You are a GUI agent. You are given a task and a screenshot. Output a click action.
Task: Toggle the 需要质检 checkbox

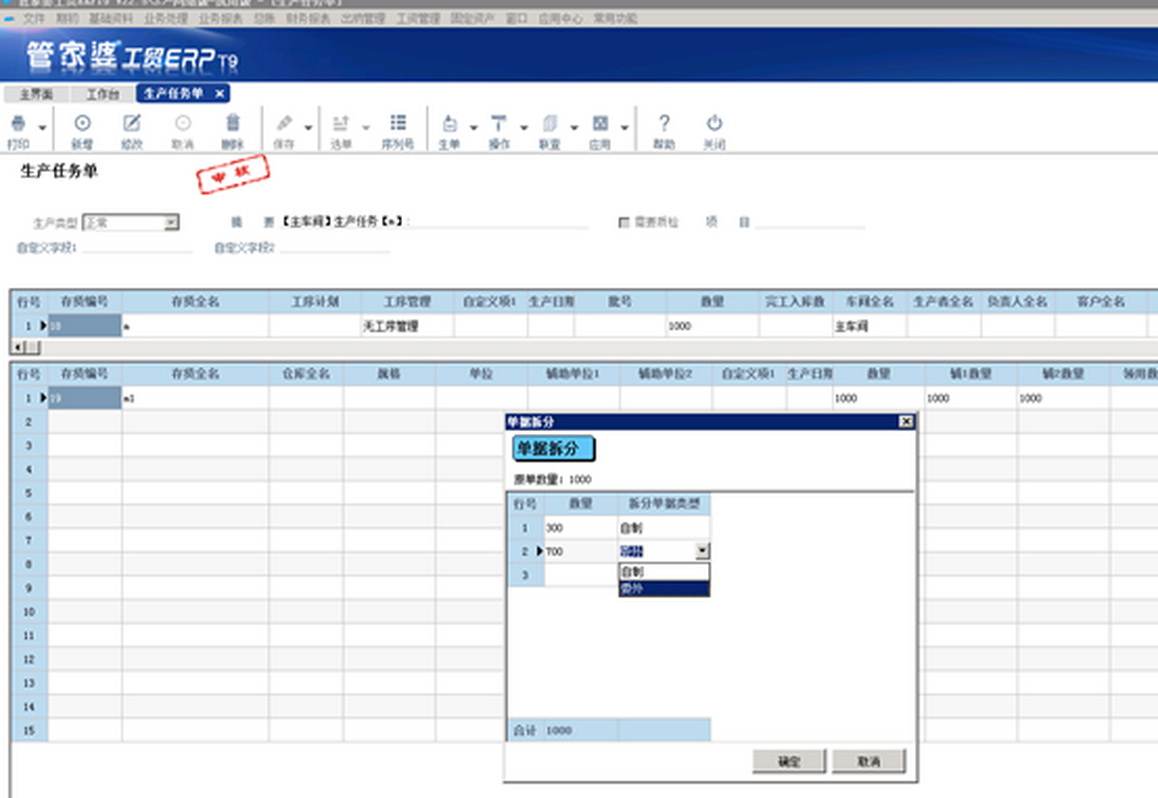tap(624, 223)
